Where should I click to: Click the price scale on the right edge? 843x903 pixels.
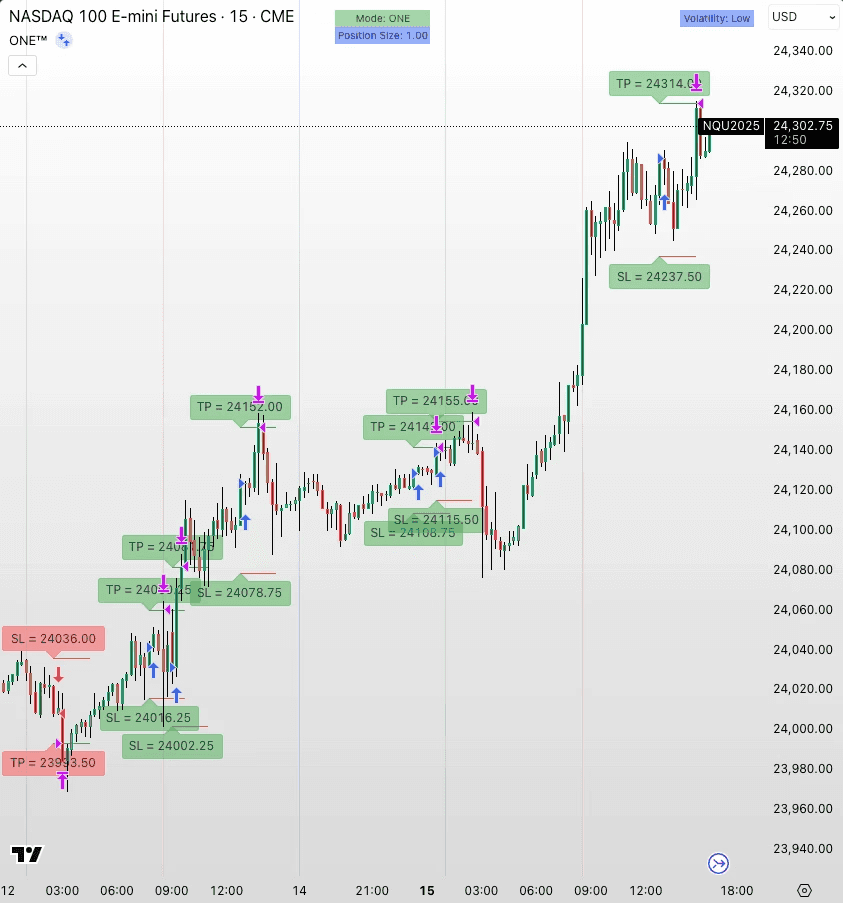pos(800,450)
